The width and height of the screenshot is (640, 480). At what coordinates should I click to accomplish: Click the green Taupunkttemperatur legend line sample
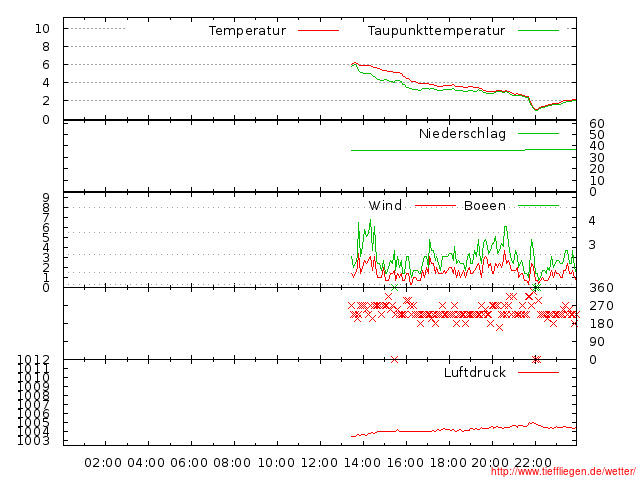(538, 31)
